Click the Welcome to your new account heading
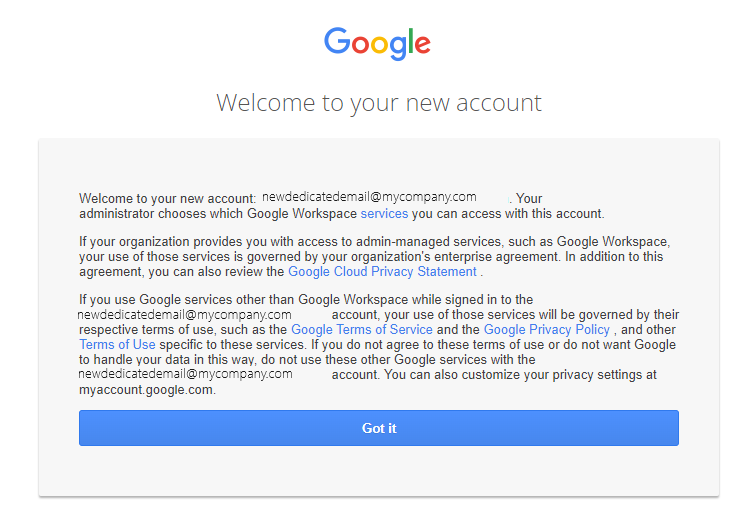Image resolution: width=755 pixels, height=519 pixels. (x=379, y=103)
